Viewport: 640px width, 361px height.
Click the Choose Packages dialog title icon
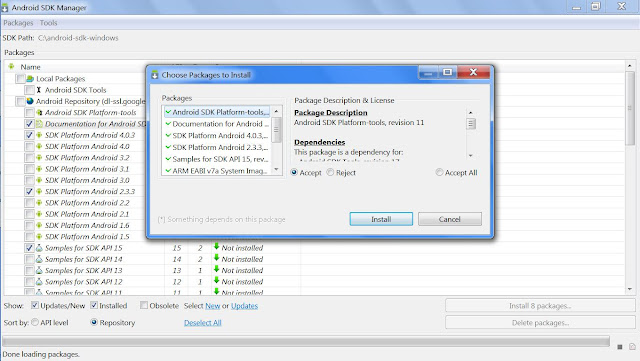point(154,75)
